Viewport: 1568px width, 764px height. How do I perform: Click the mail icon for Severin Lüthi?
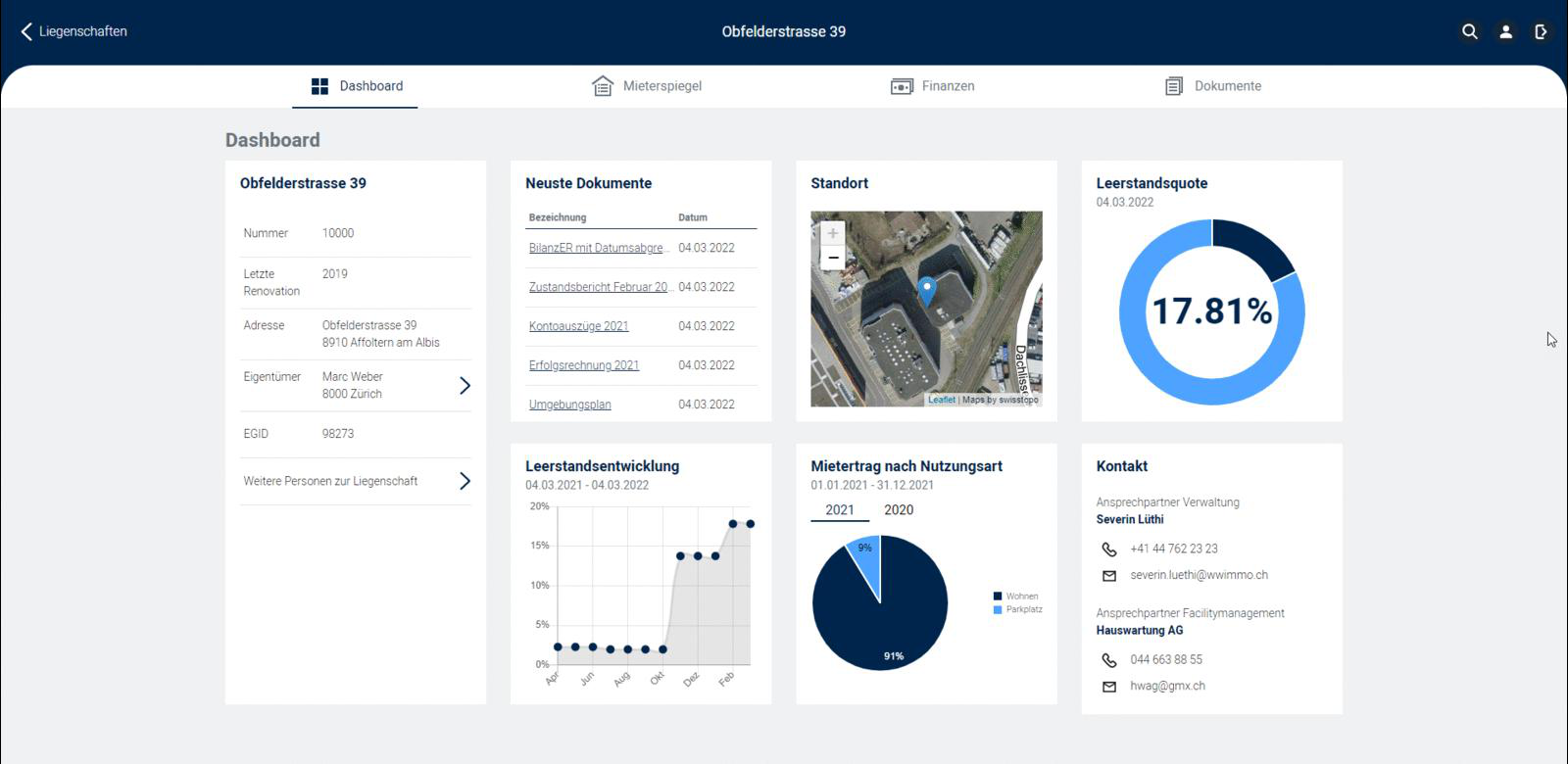pos(1109,576)
